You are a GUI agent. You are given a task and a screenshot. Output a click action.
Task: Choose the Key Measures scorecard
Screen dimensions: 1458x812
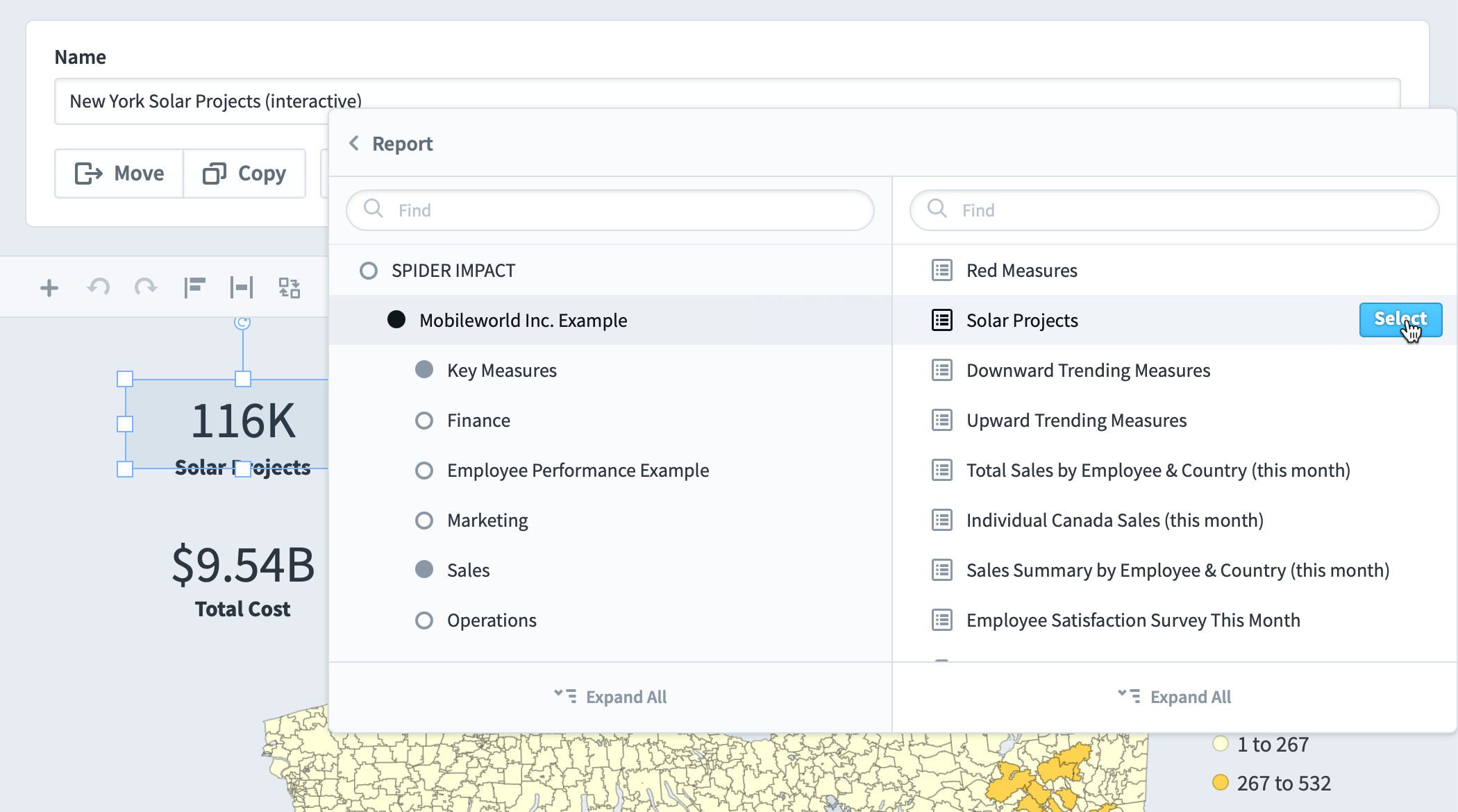[610, 370]
